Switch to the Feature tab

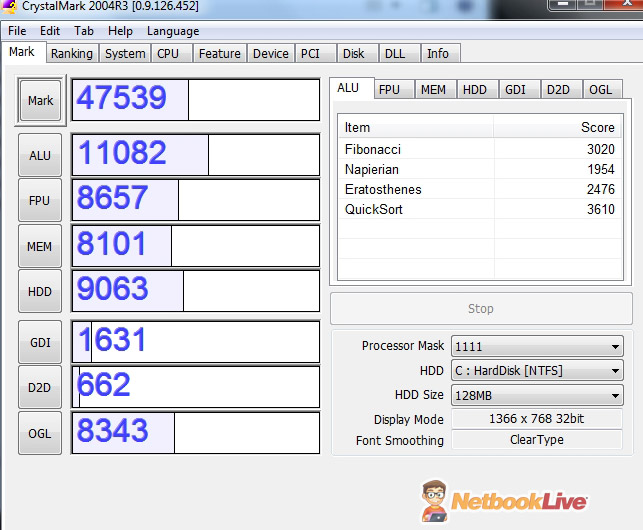(220, 53)
